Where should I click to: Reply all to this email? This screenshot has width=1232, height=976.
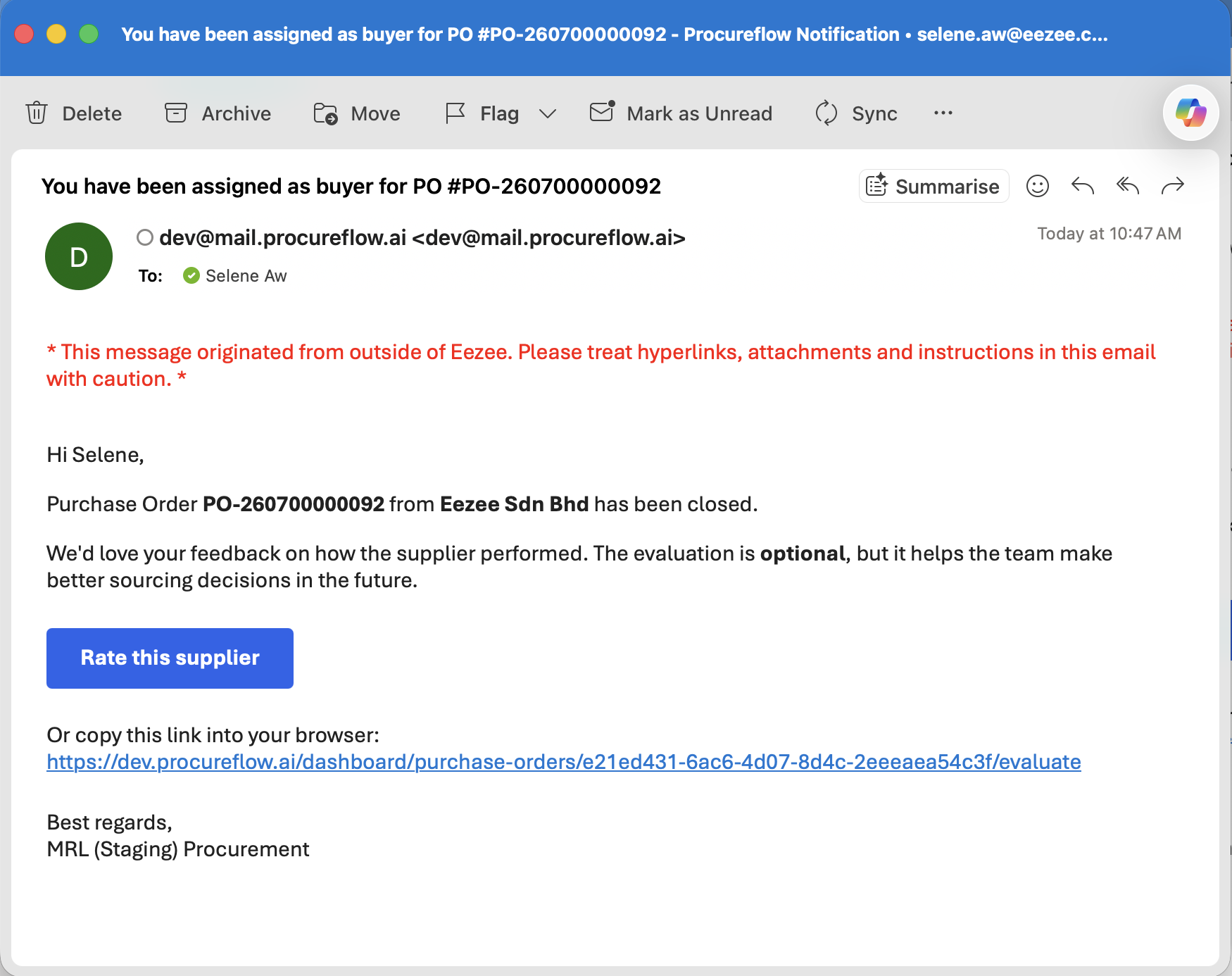tap(1127, 186)
